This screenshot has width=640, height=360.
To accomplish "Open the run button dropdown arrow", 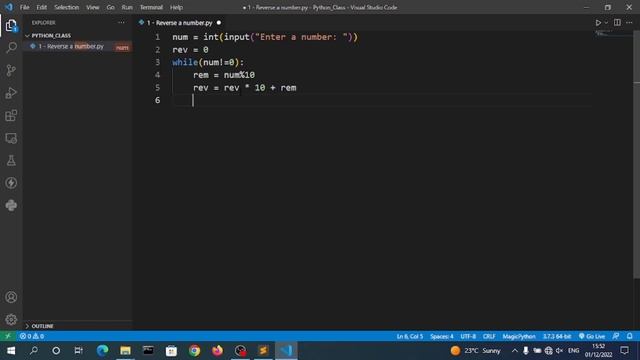I will (x=606, y=23).
